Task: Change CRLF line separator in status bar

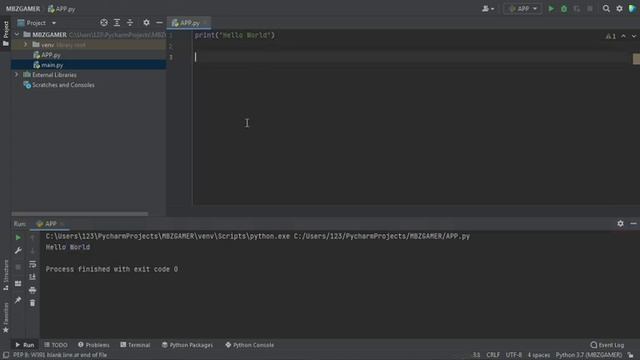Action: point(493,355)
